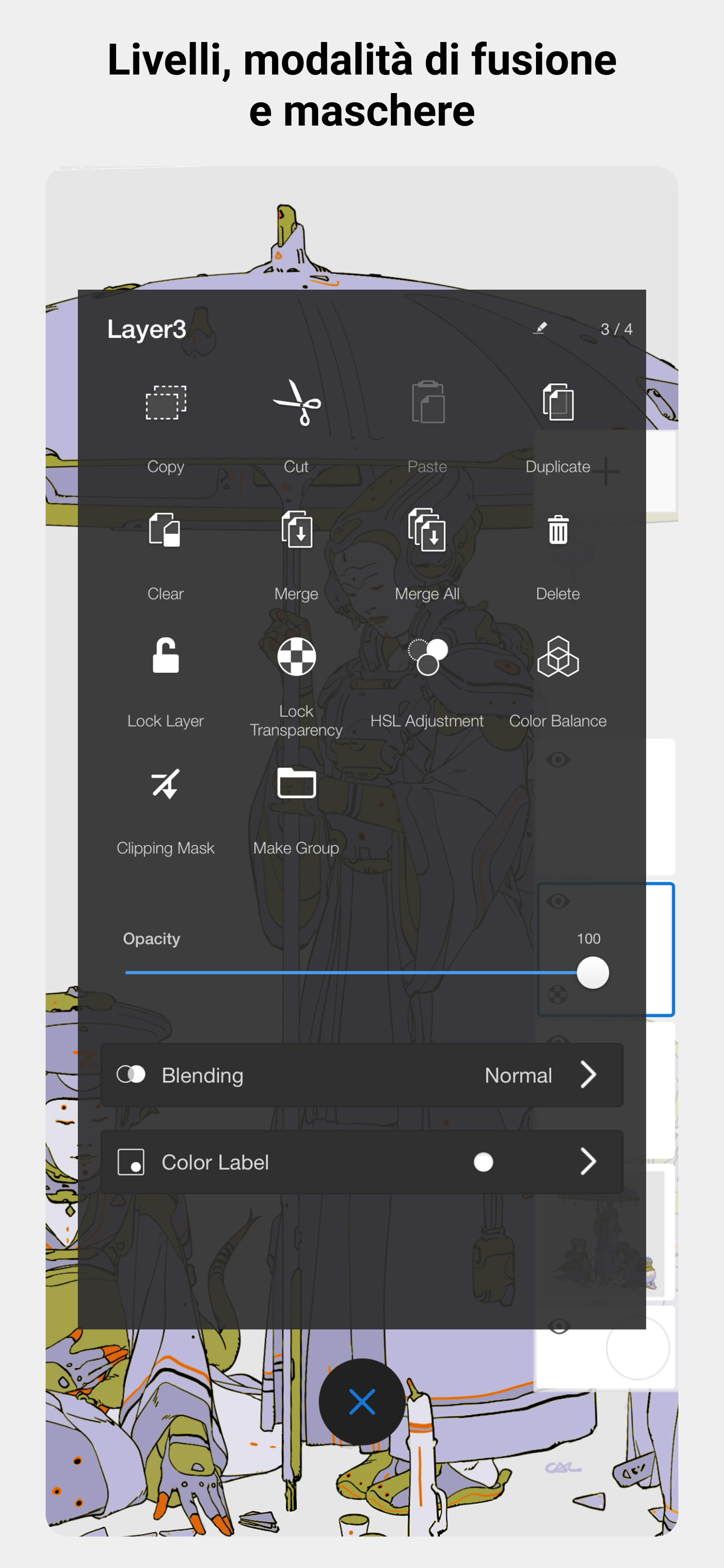Choose the Merge All icon
Viewport: 724px width, 1568px height.
click(x=427, y=529)
